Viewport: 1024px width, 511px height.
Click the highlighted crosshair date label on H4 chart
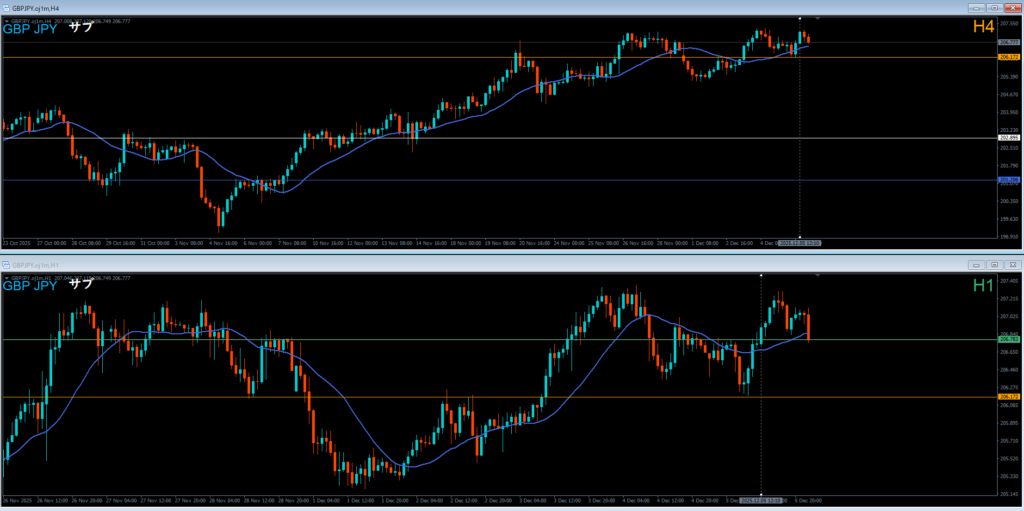point(799,243)
